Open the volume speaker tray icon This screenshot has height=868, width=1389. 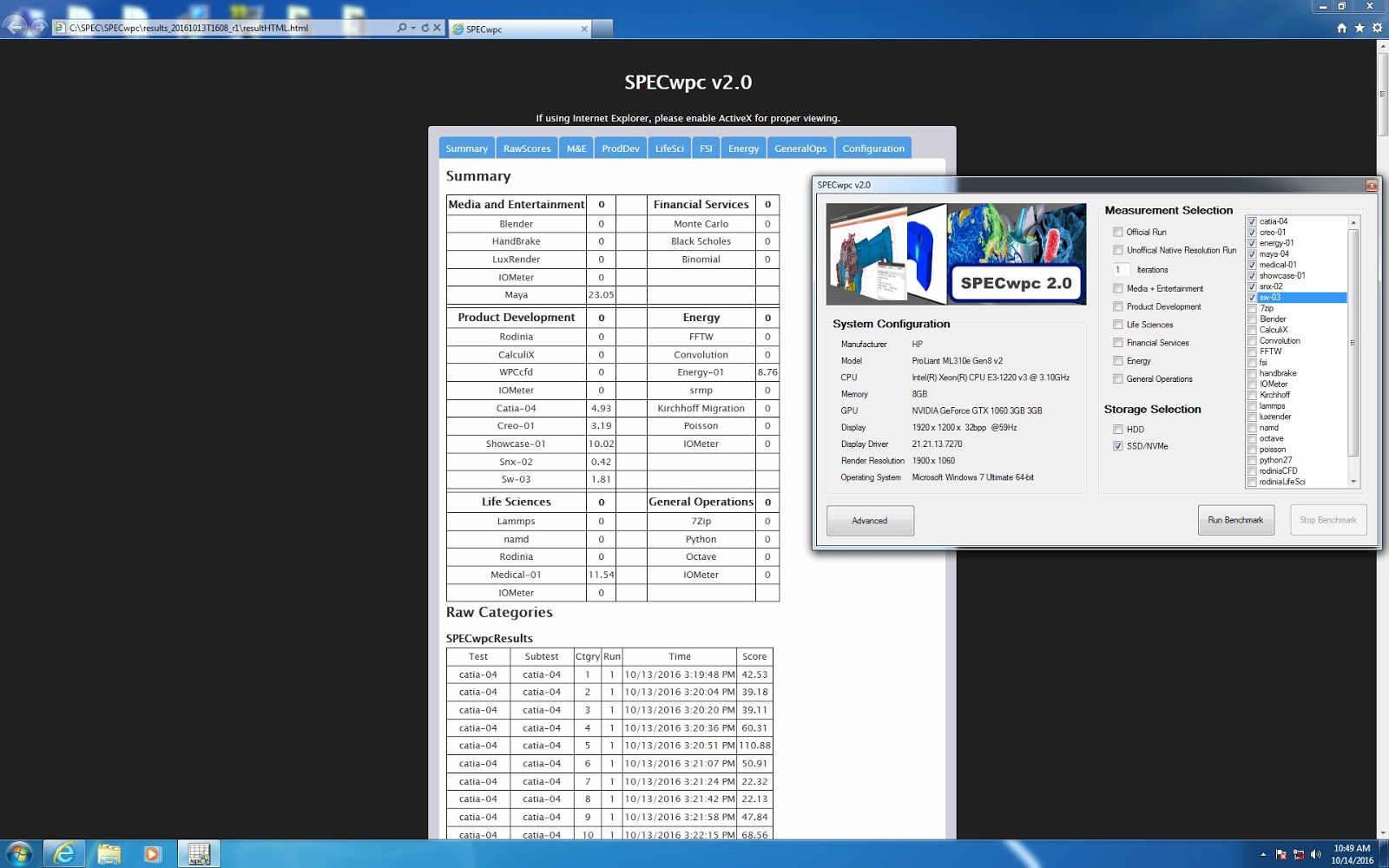click(1316, 854)
